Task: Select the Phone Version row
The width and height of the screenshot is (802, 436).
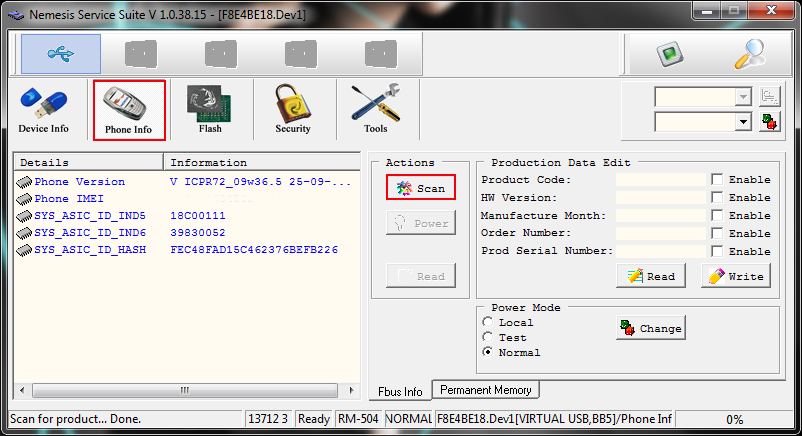Action: (x=187, y=182)
